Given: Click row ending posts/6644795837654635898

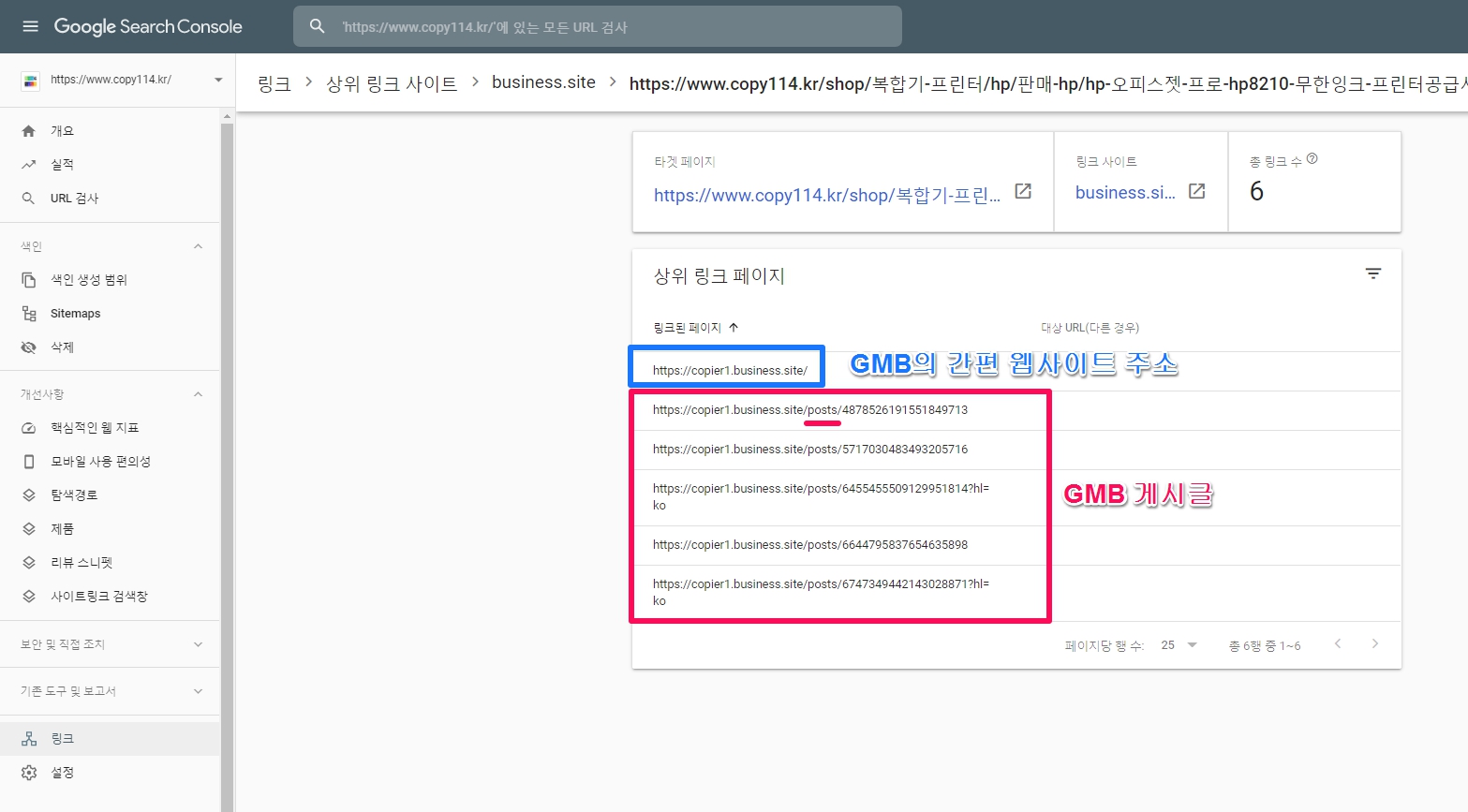Looking at the screenshot, I should pos(1016,545).
